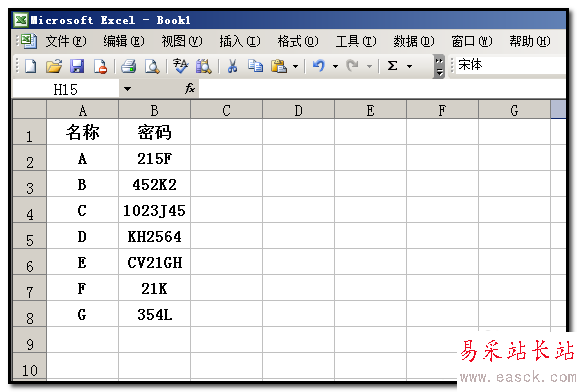Select the cell with 1023J45
Viewport: 577px width, 392px height.
tap(155, 210)
